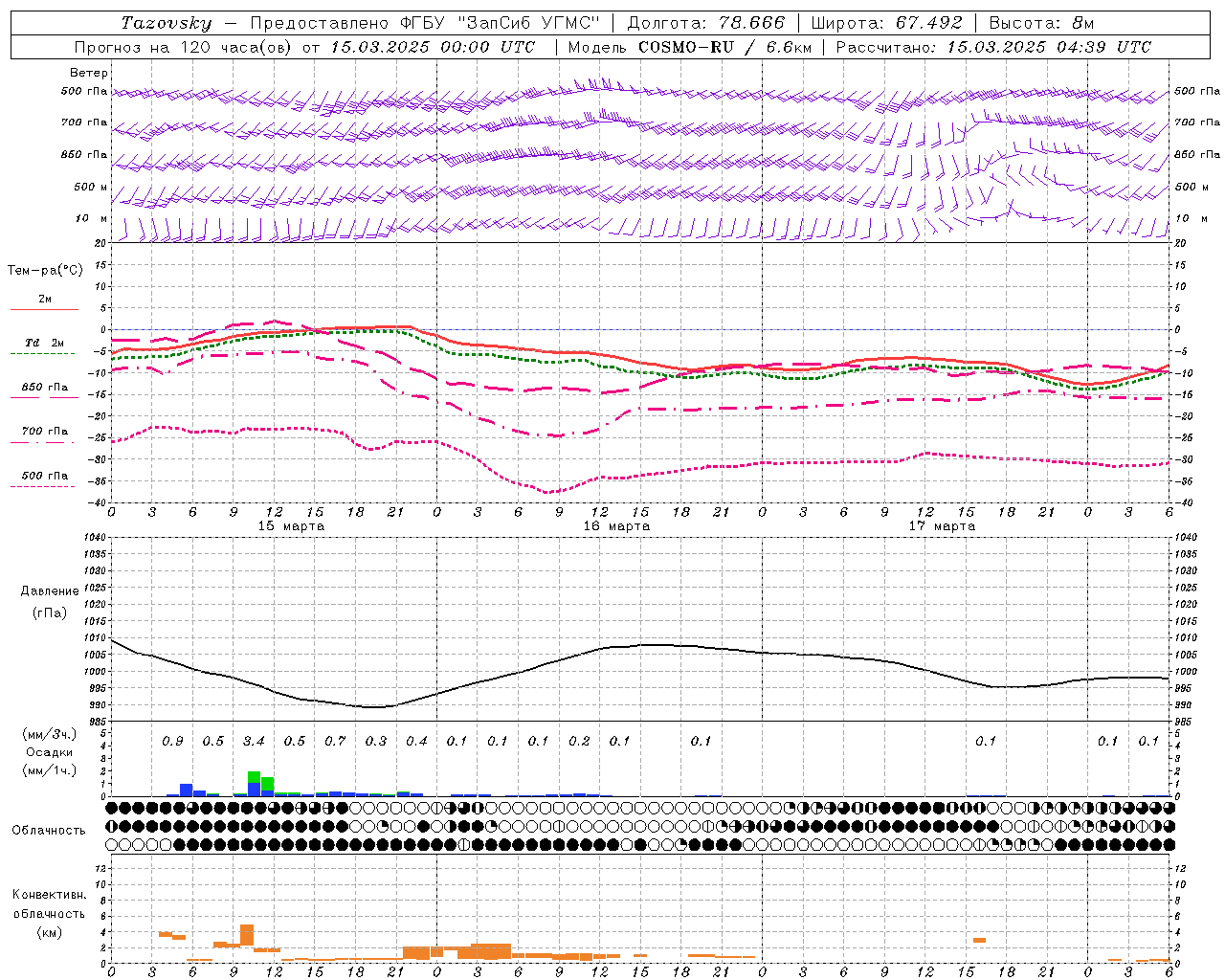Click the 3.4 precipitation total value

[254, 742]
